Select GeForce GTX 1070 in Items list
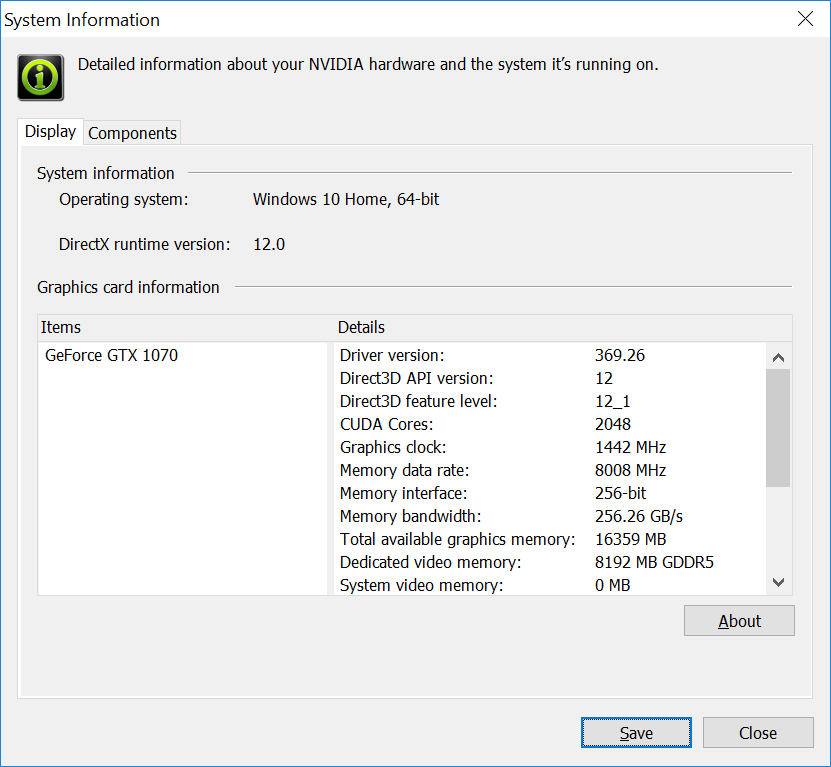This screenshot has width=831, height=767. pos(111,355)
